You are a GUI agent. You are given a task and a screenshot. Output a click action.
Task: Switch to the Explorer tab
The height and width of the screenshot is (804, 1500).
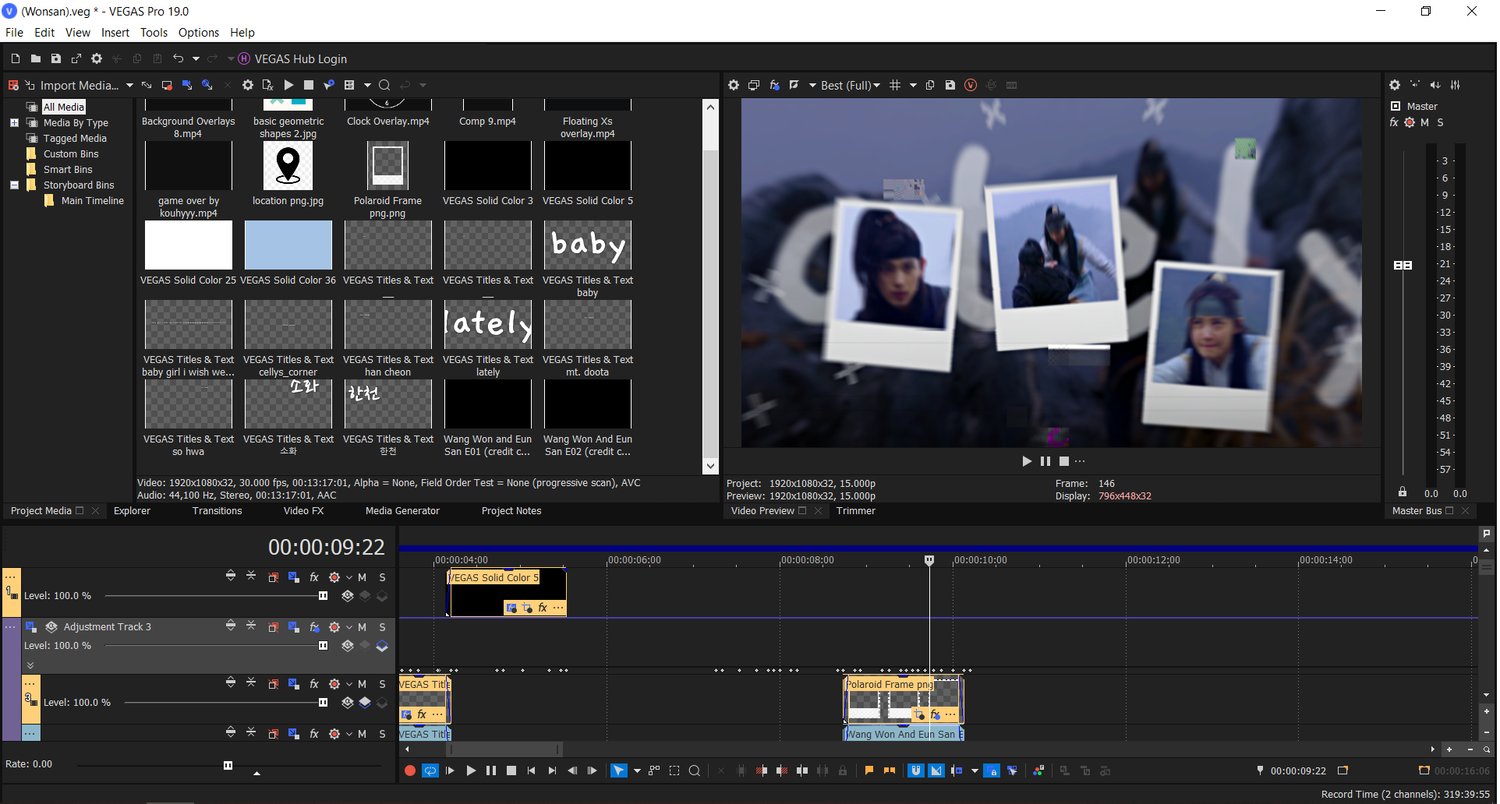click(x=132, y=511)
